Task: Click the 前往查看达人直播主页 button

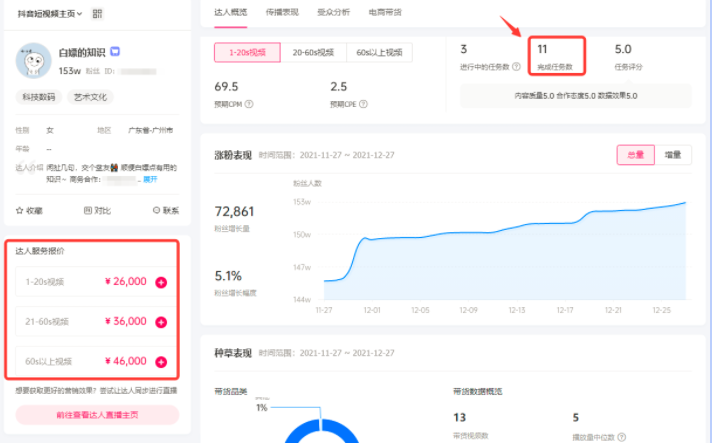Action: coord(97,415)
